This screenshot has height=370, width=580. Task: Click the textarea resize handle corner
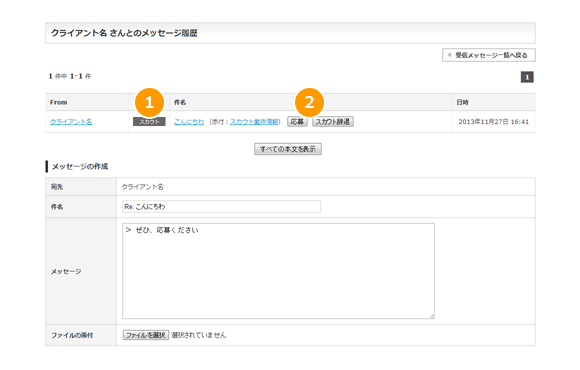click(x=432, y=316)
